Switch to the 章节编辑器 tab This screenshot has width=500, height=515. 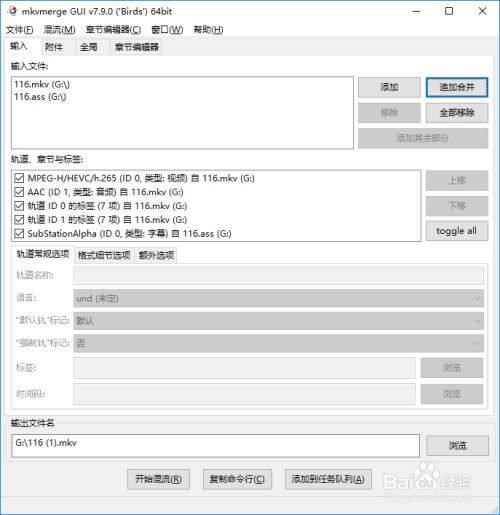click(x=137, y=47)
